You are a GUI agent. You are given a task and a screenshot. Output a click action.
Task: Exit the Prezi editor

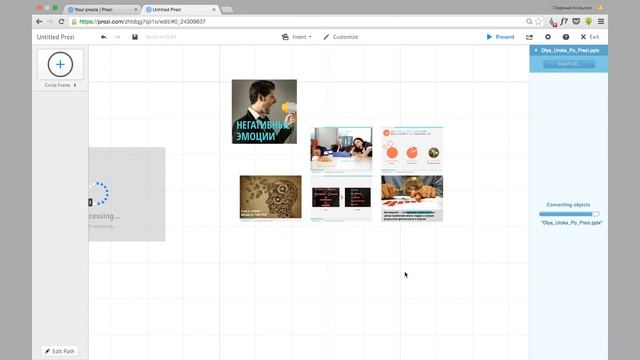(x=590, y=37)
